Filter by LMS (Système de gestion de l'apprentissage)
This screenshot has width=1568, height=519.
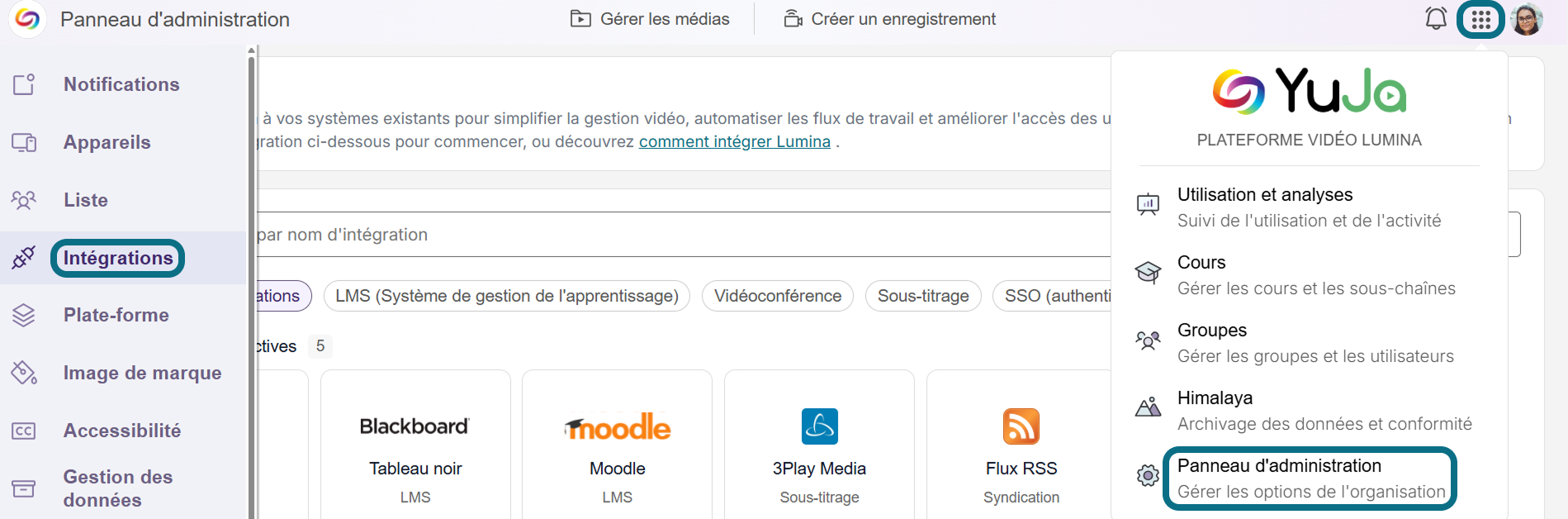507,296
